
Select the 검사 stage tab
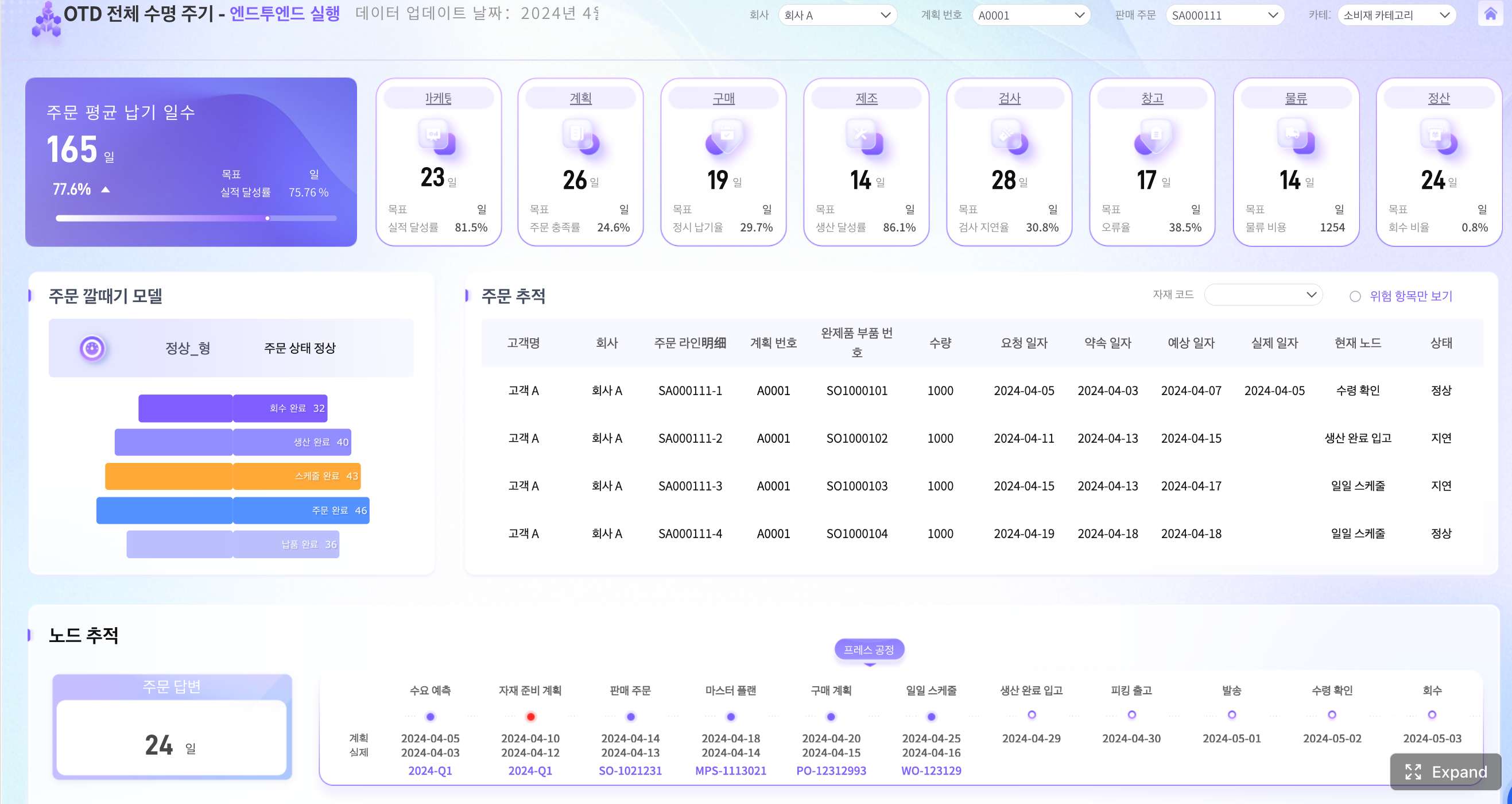click(x=1010, y=98)
